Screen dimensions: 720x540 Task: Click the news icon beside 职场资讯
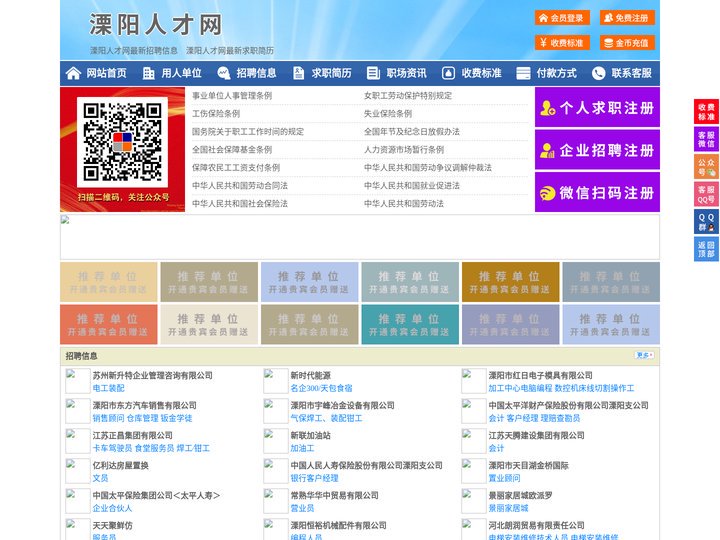tap(373, 73)
